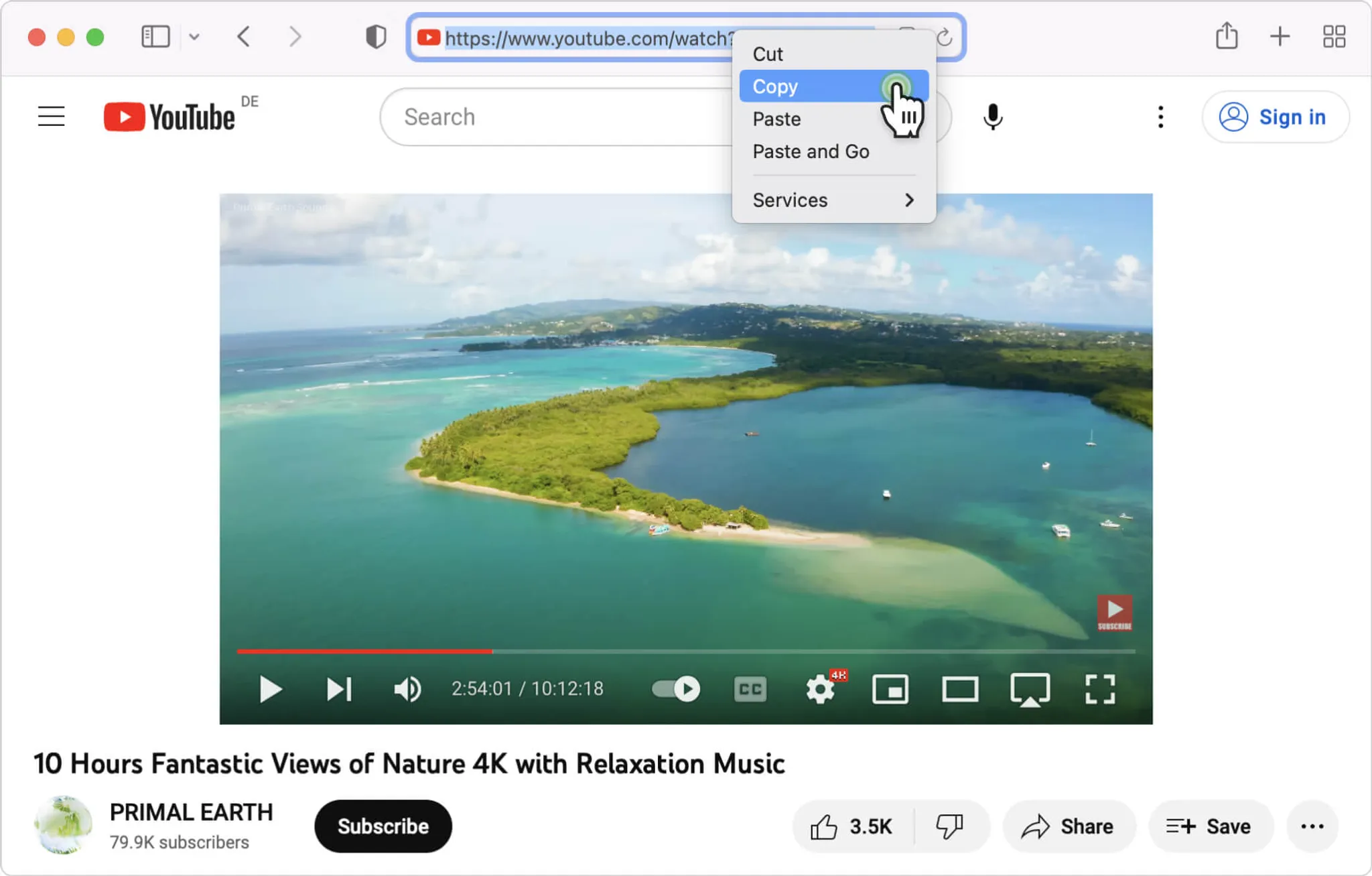The height and width of the screenshot is (876, 1372).
Task: Open the Safari tab group chevron
Action: point(195,37)
